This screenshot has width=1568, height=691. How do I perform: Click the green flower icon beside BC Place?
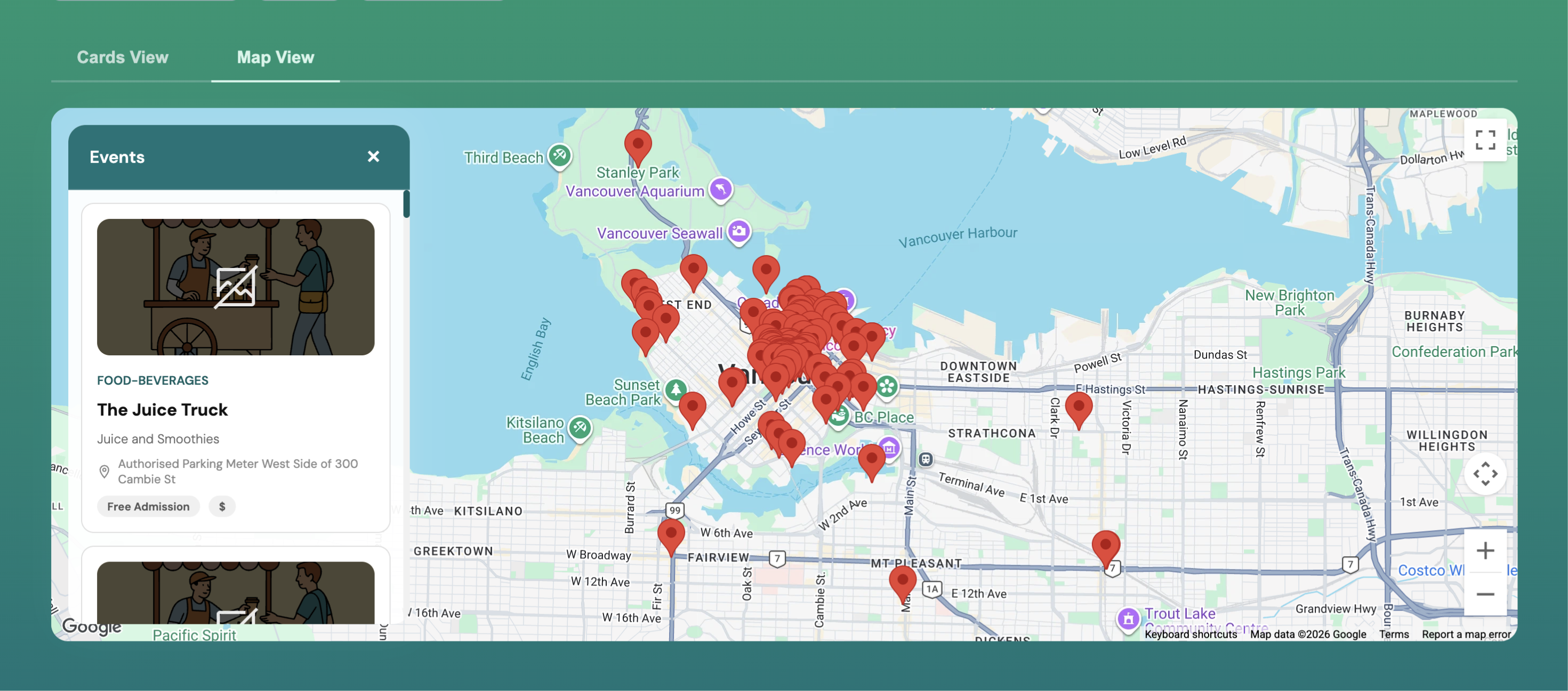(x=887, y=386)
